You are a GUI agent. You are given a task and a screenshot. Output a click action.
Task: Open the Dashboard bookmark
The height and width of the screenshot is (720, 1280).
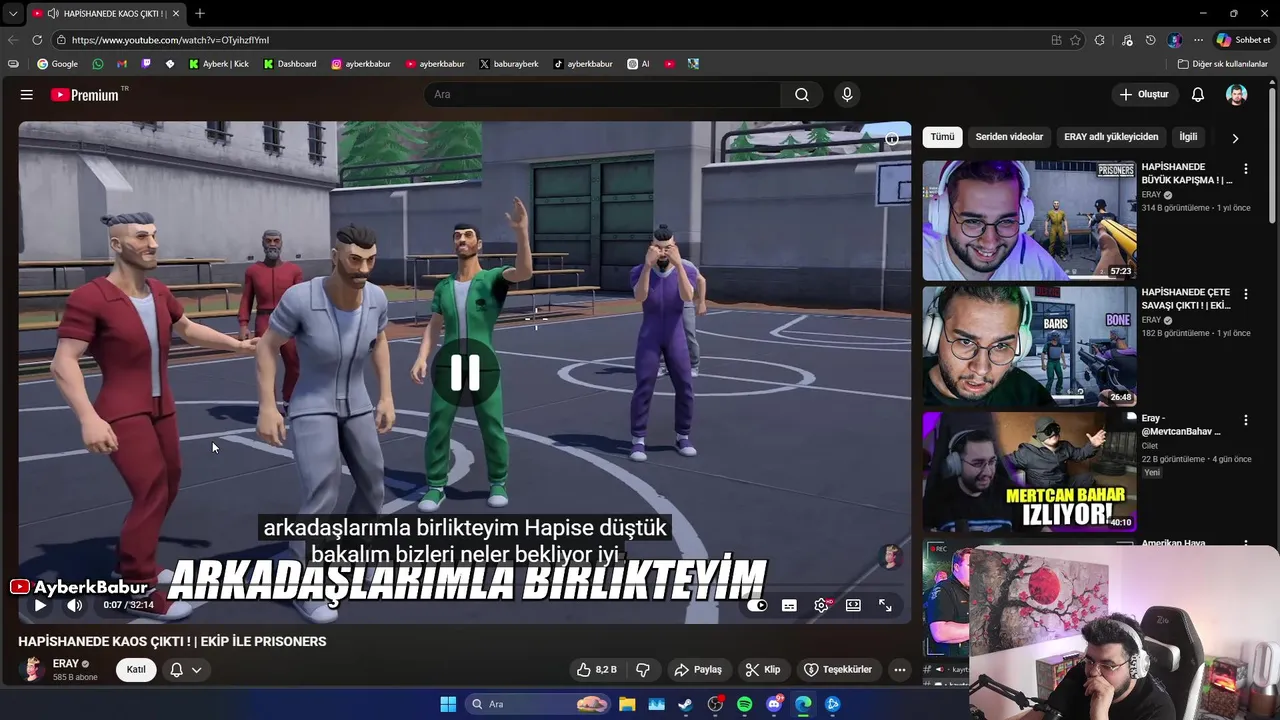coord(290,64)
